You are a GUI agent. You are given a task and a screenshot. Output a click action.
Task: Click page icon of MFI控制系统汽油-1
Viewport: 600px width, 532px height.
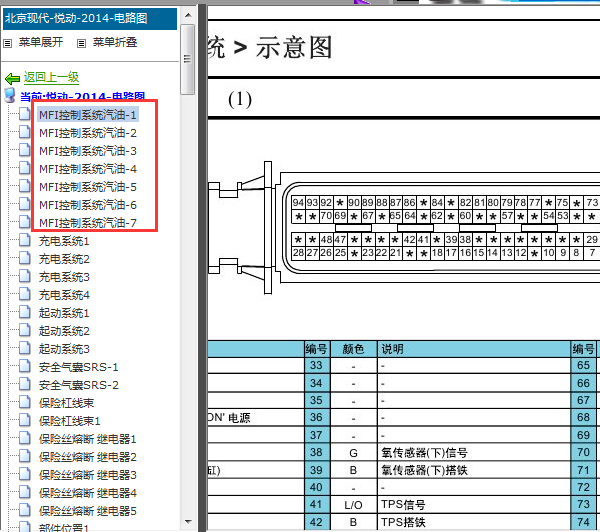[x=25, y=114]
